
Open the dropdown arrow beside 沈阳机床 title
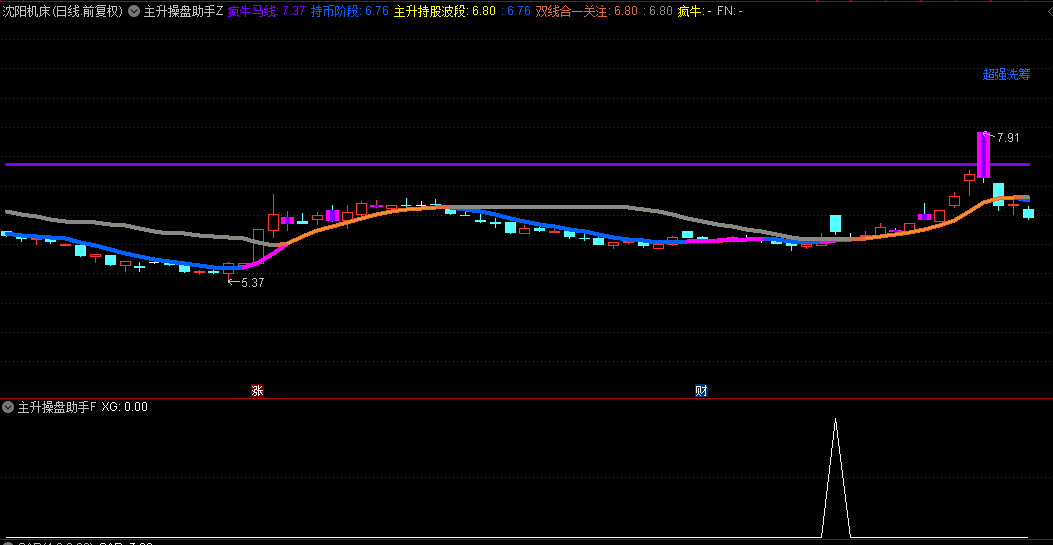click(134, 11)
